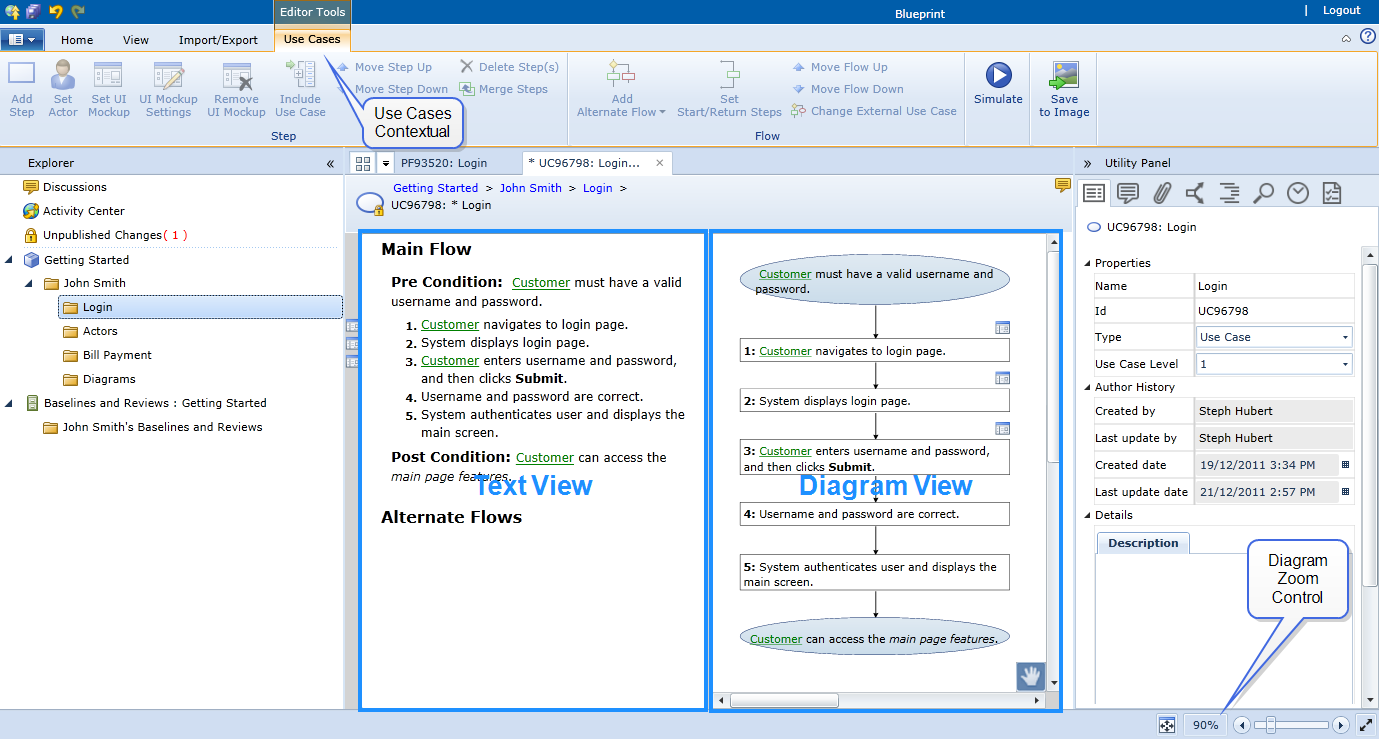Open Activity Center in Explorer
The width and height of the screenshot is (1379, 739).
[74, 211]
